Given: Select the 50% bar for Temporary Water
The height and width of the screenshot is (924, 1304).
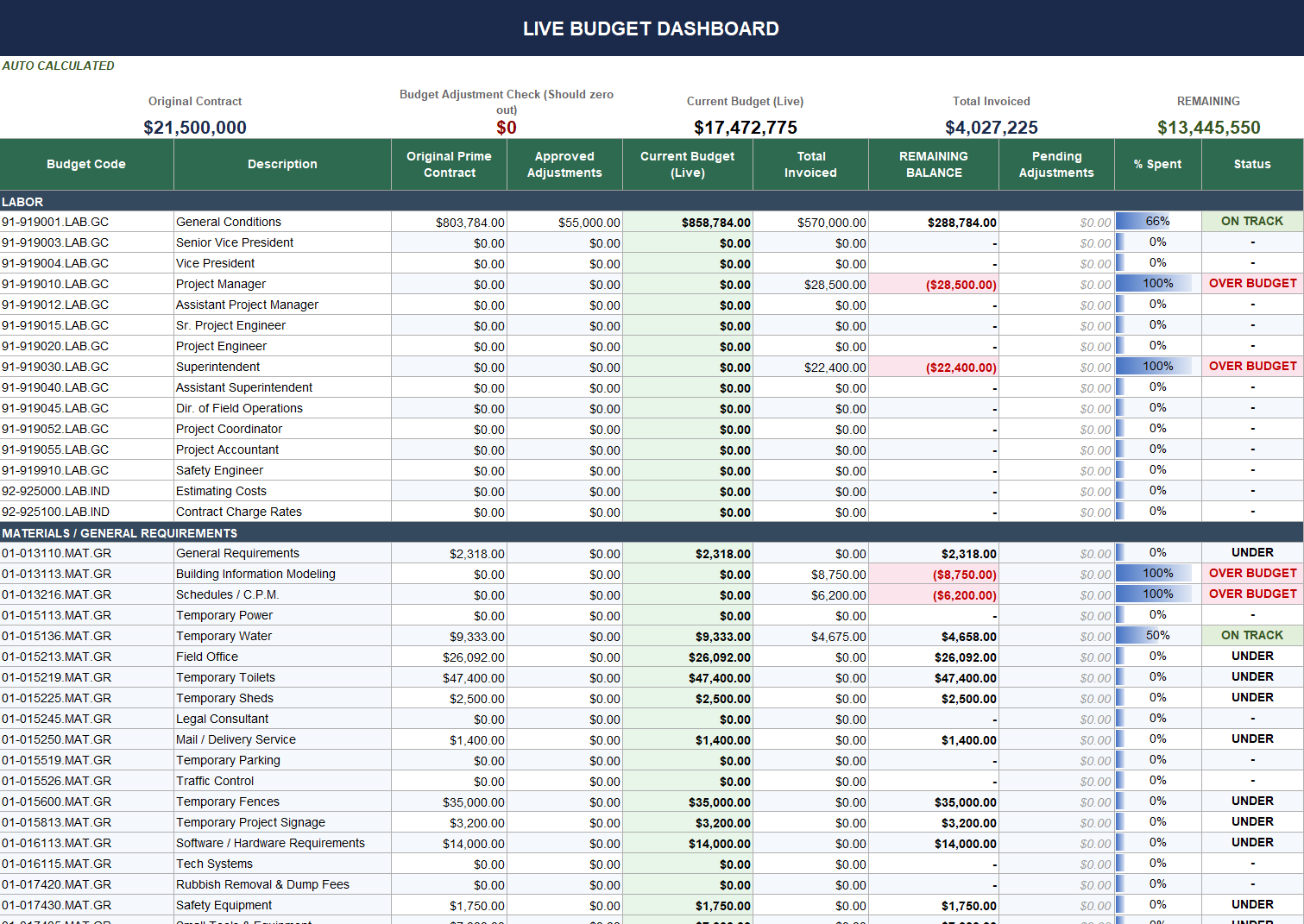Looking at the screenshot, I should click(1156, 635).
